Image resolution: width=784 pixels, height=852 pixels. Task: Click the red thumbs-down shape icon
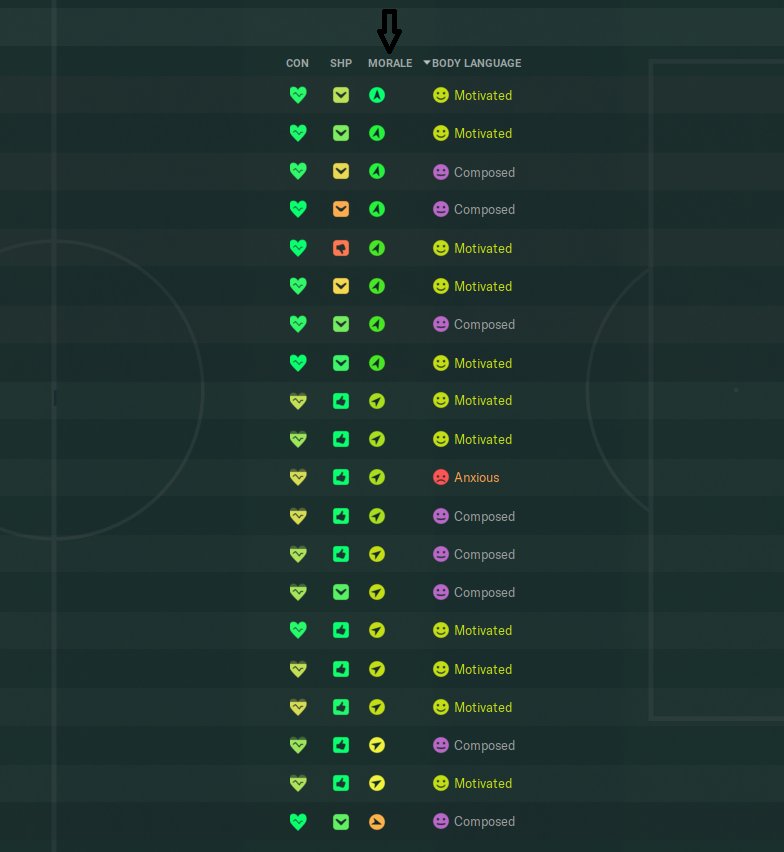coord(341,248)
